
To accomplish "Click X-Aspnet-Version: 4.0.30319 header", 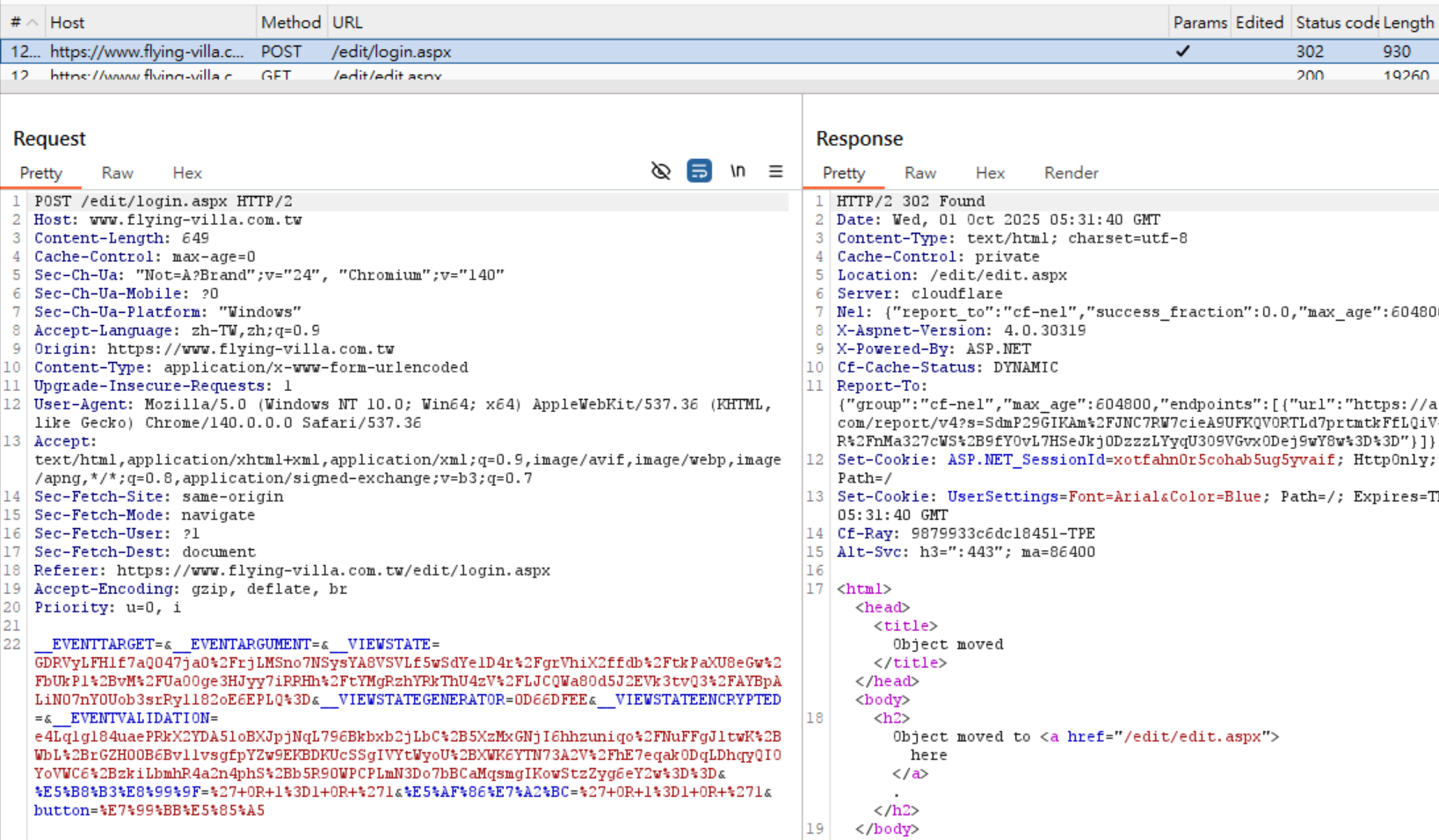I will click(961, 330).
